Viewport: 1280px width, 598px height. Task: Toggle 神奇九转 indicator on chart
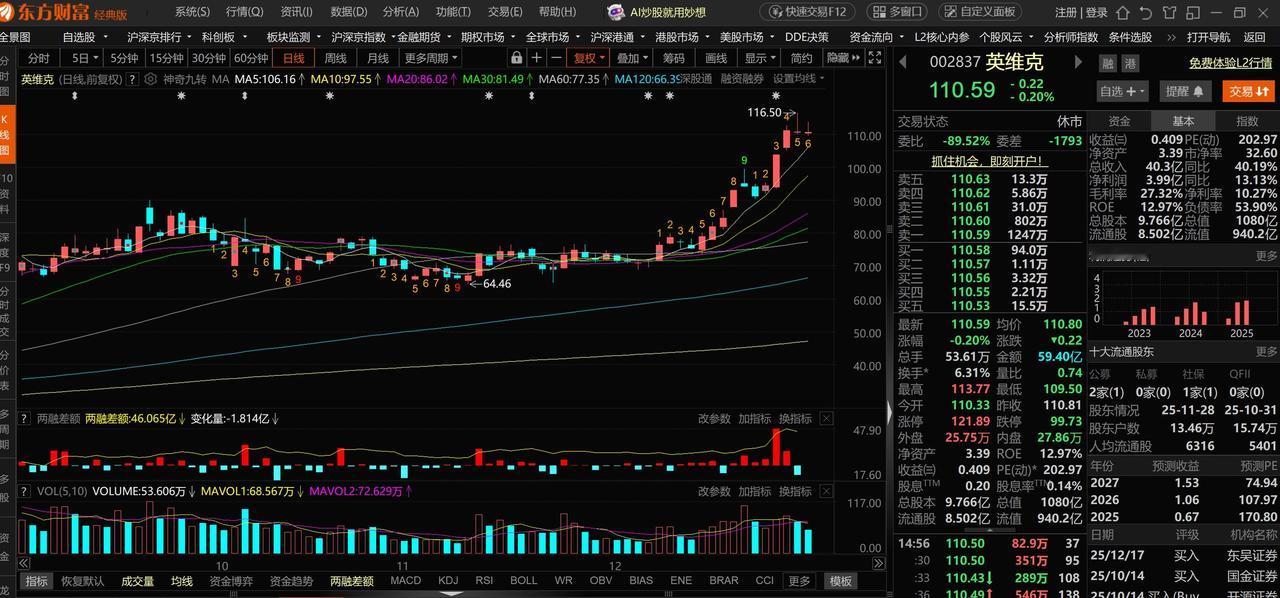tap(185, 79)
